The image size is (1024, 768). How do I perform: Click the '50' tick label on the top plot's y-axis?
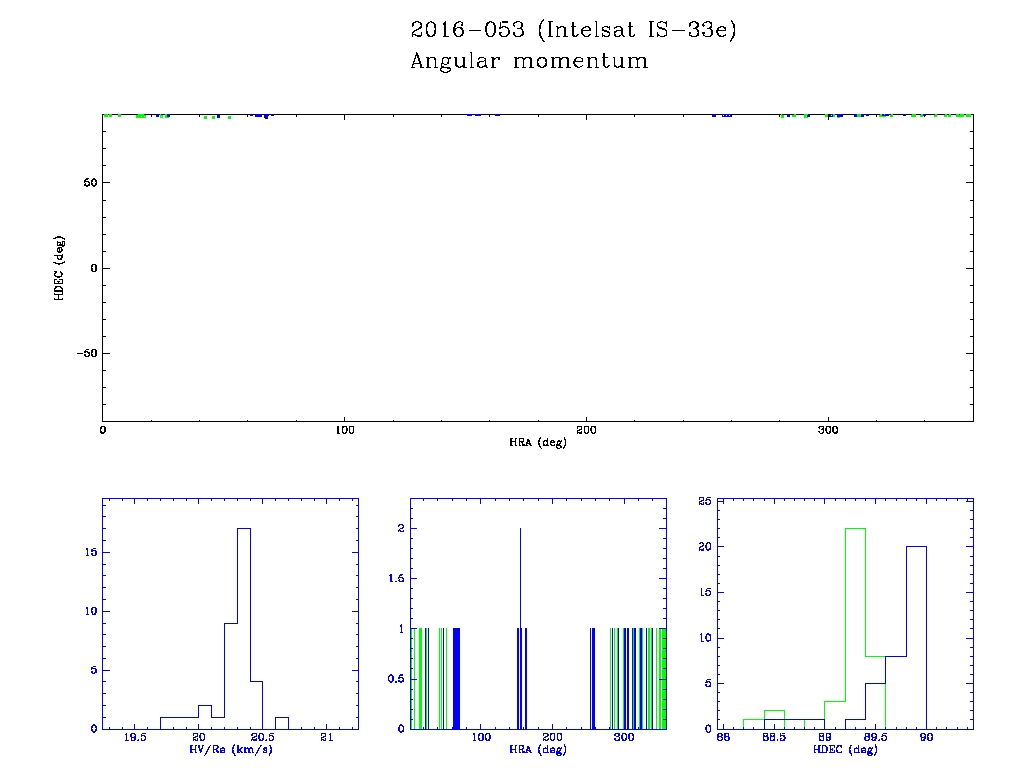click(89, 183)
